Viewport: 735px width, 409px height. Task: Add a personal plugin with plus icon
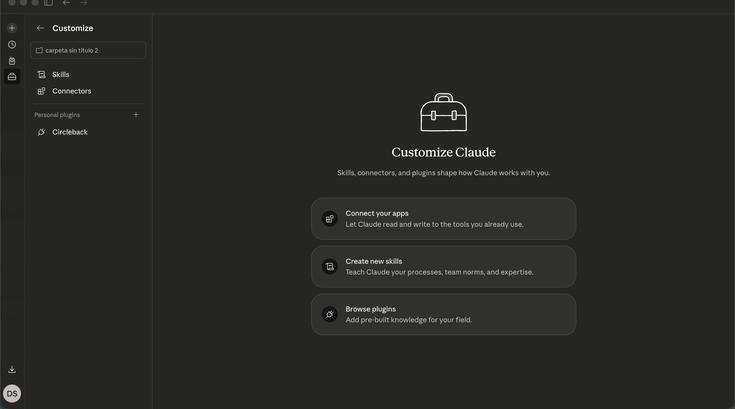point(136,114)
